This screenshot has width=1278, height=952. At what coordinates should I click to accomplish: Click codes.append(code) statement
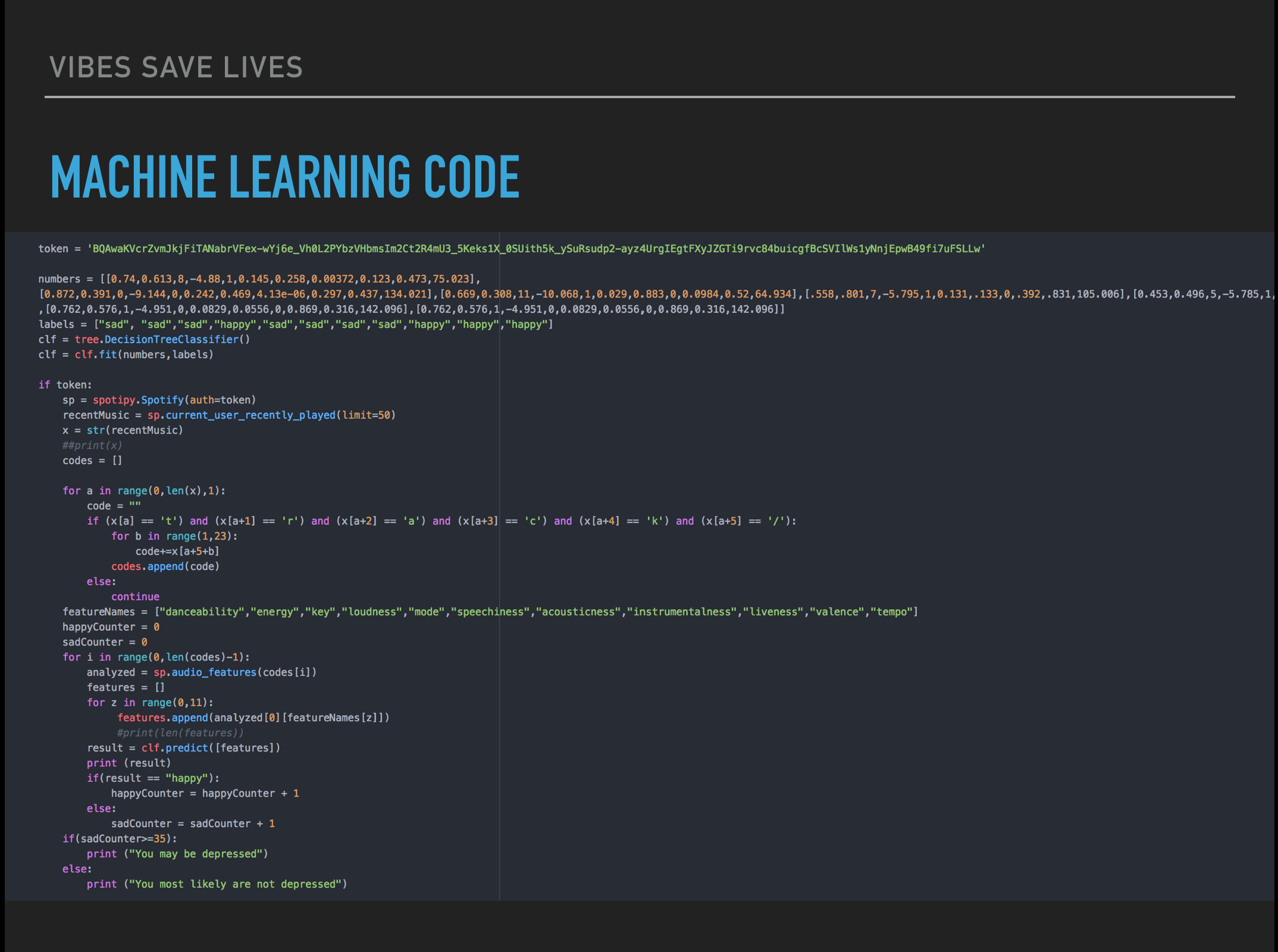[x=165, y=566]
